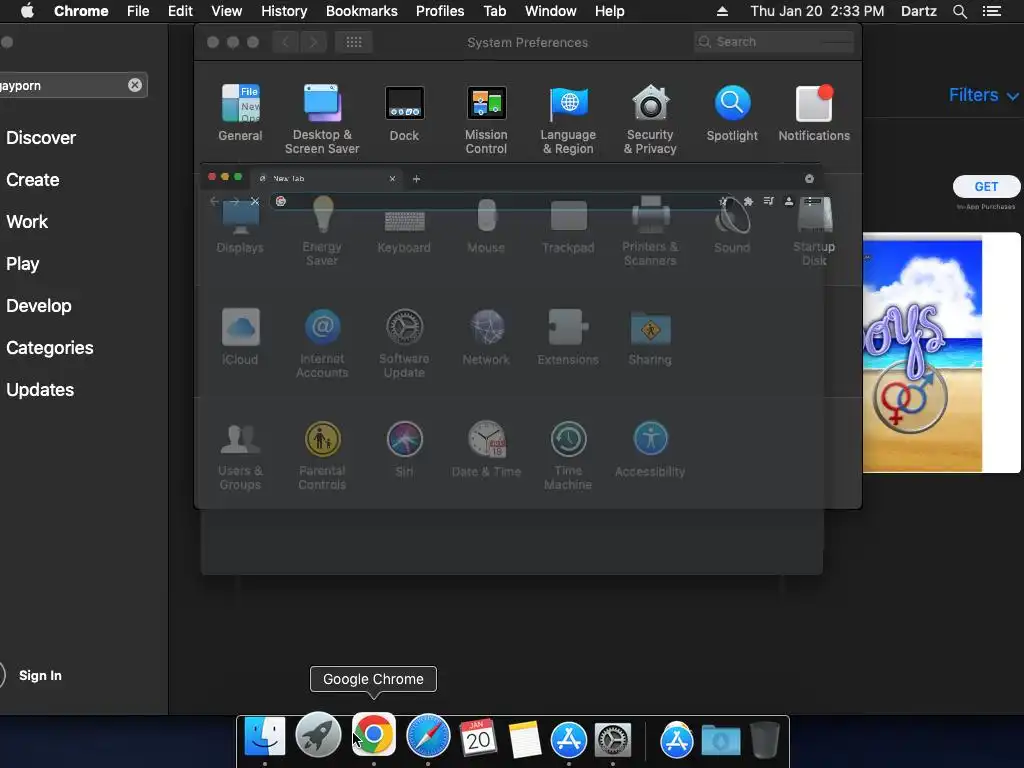Open Trash in the Dock
This screenshot has height=768, width=1024.
coord(764,739)
